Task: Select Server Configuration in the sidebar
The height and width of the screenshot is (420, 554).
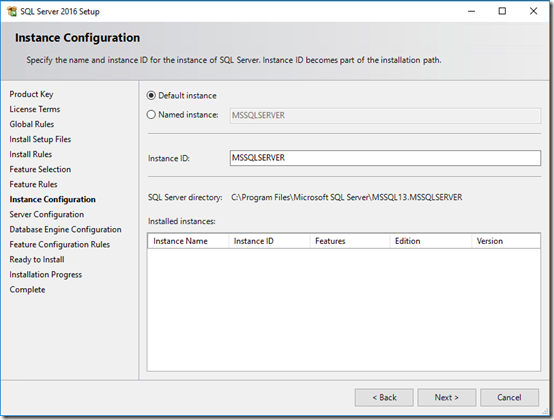Action: pyautogui.click(x=47, y=214)
